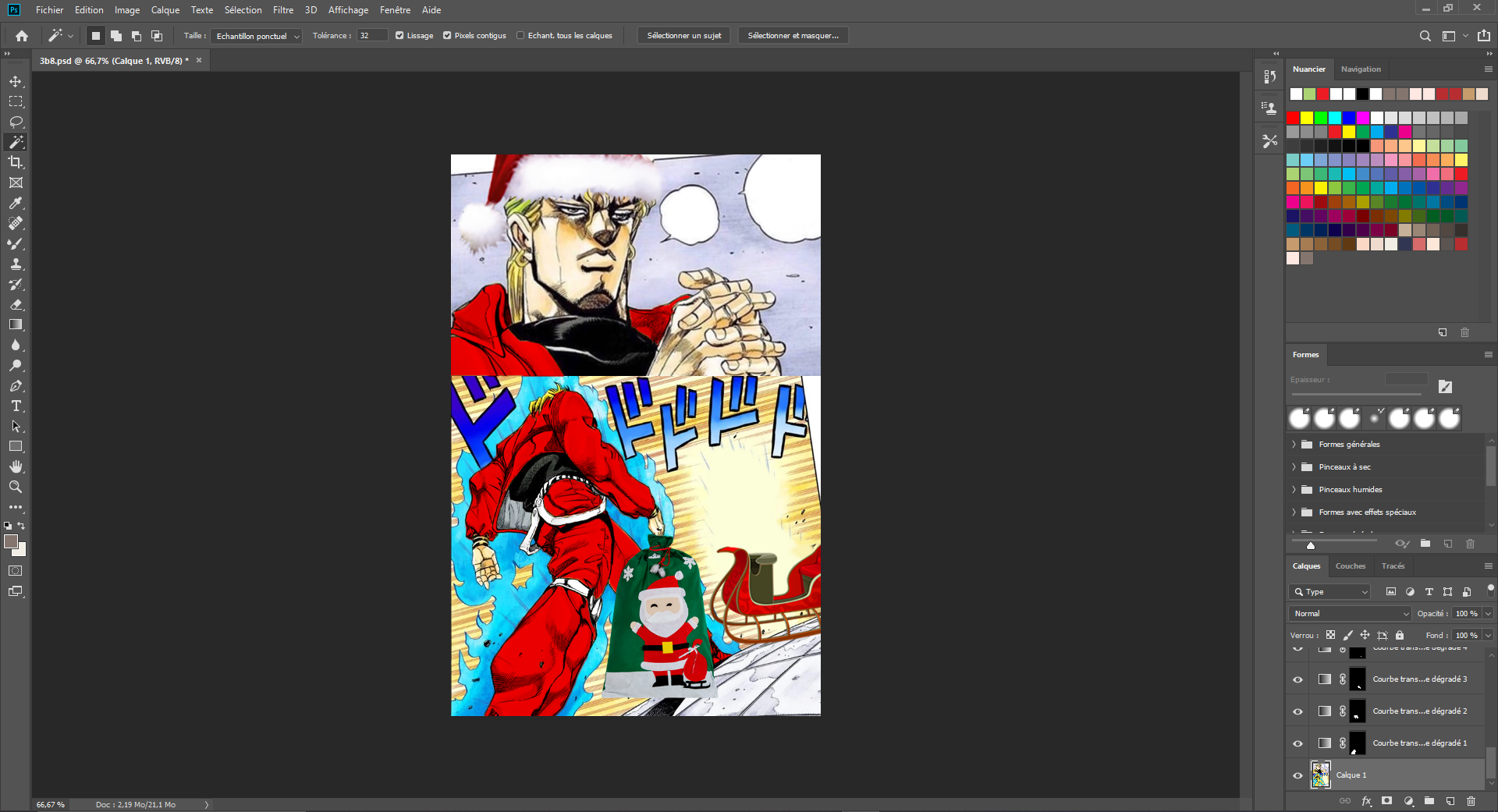Expand the Formes générales brush folder
Viewport: 1498px width, 812px height.
(1294, 445)
